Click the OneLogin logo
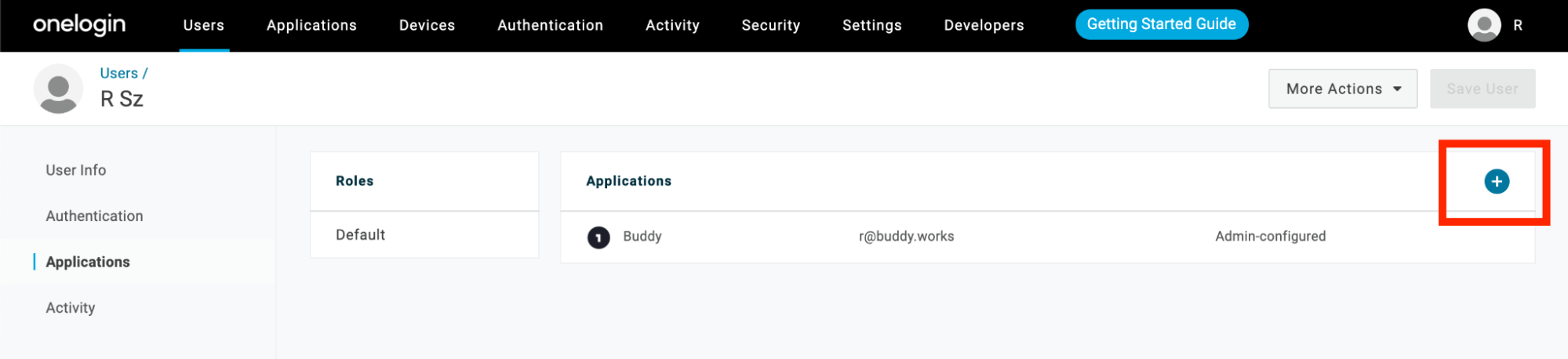The width and height of the screenshot is (1568, 359). [79, 25]
